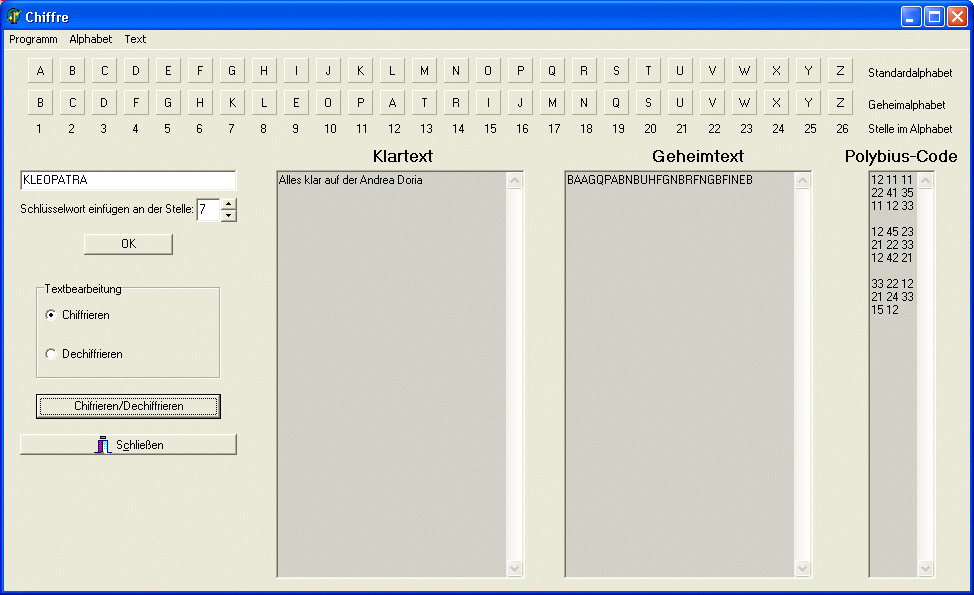Click Geheimalphabet button O above number 10

[x=328, y=102]
